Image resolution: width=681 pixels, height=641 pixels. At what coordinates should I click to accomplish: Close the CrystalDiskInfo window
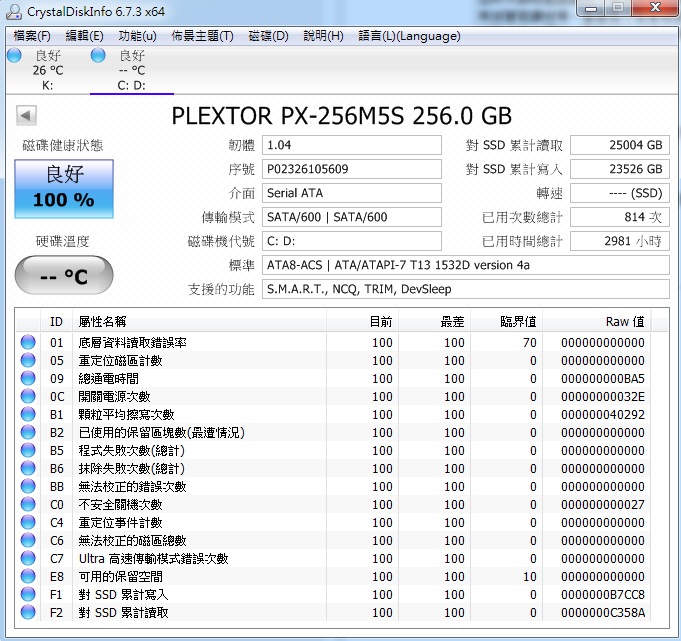[655, 8]
